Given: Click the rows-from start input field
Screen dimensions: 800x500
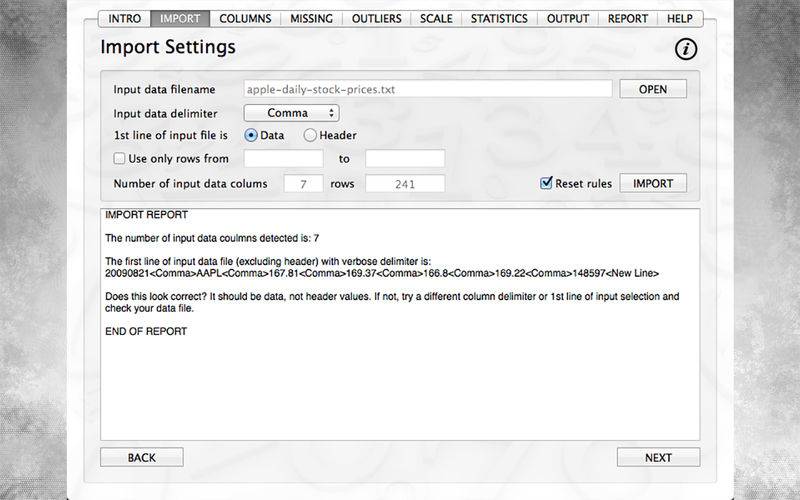Looking at the screenshot, I should coord(283,159).
